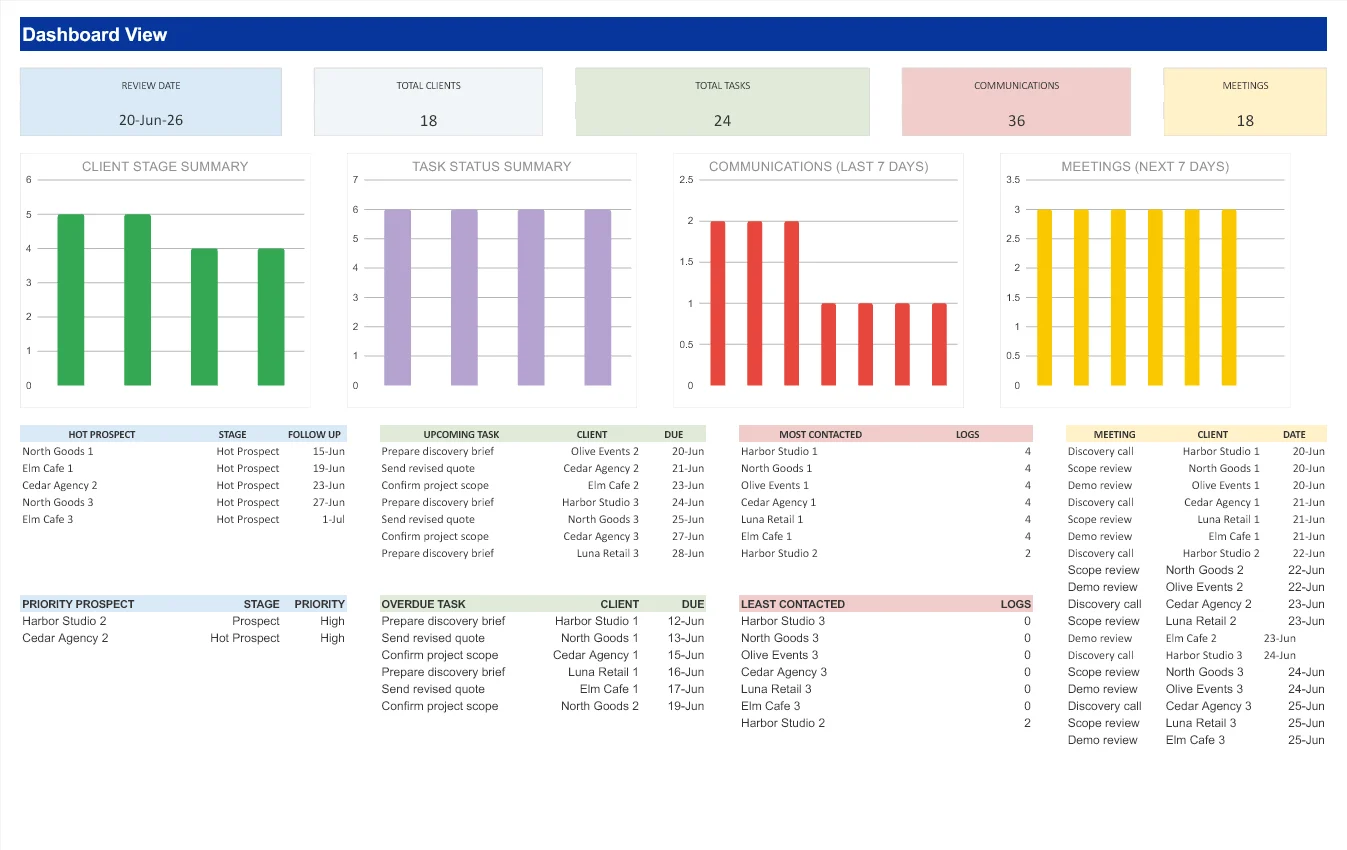
Task: Click Harbor Studio 2 in Priority Prospect table
Action: (64, 621)
